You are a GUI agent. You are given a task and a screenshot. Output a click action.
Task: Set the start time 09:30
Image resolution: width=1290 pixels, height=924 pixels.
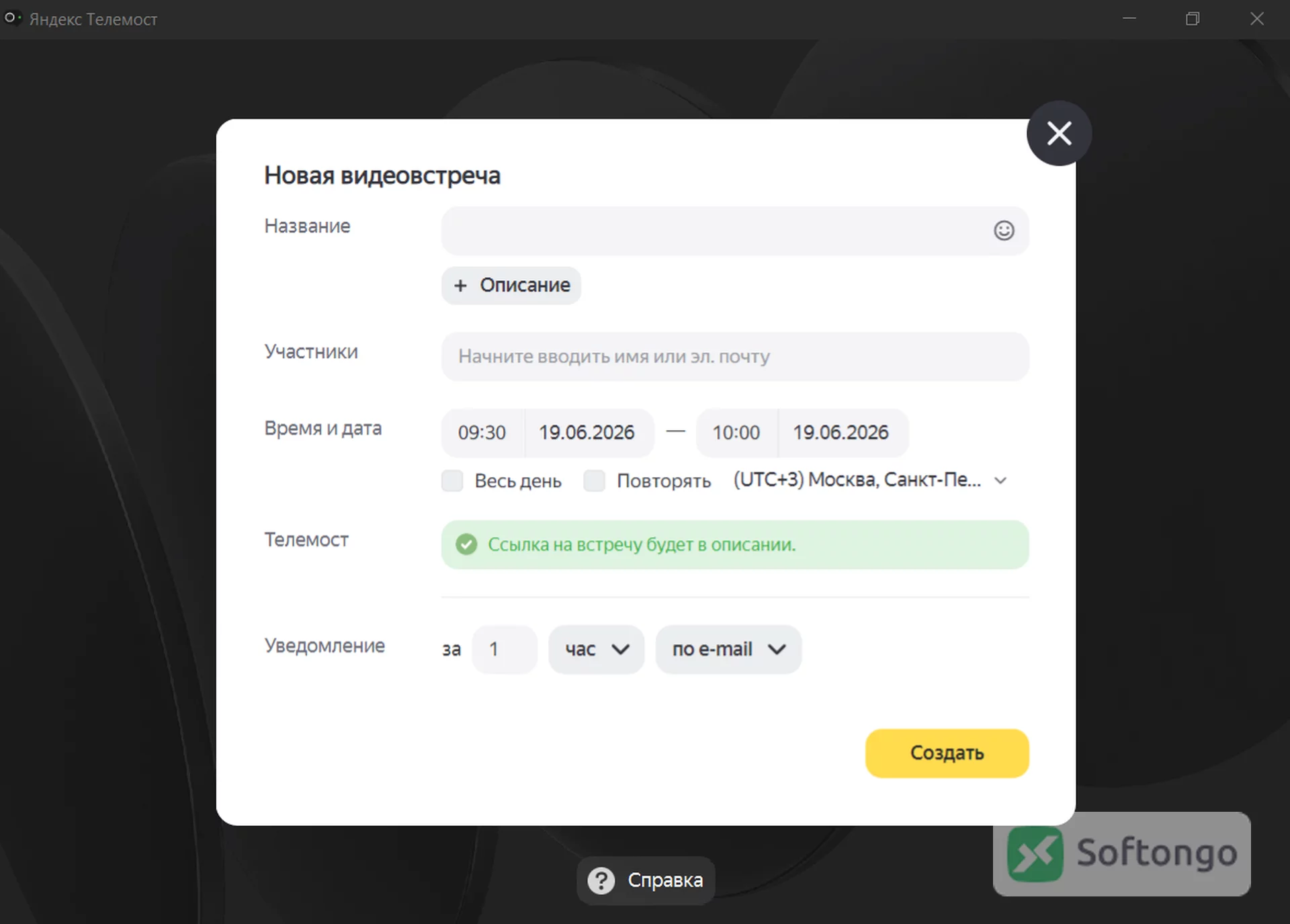click(482, 433)
